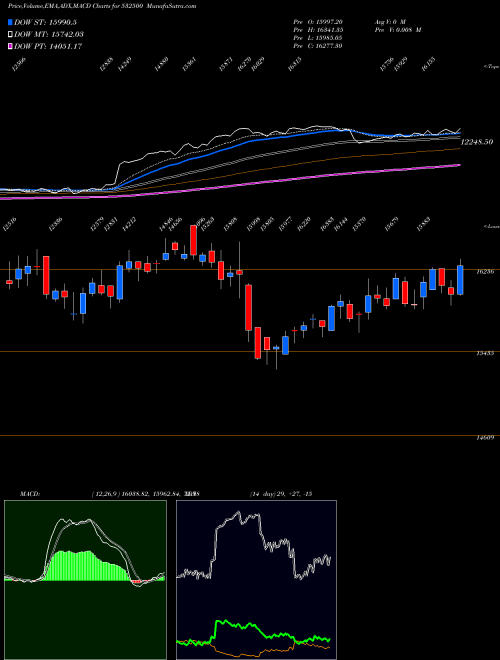Viewport: 500px width, 660px height.
Task: Select the 'DOW PT: 14051.17' legend text
Action: 48,46
